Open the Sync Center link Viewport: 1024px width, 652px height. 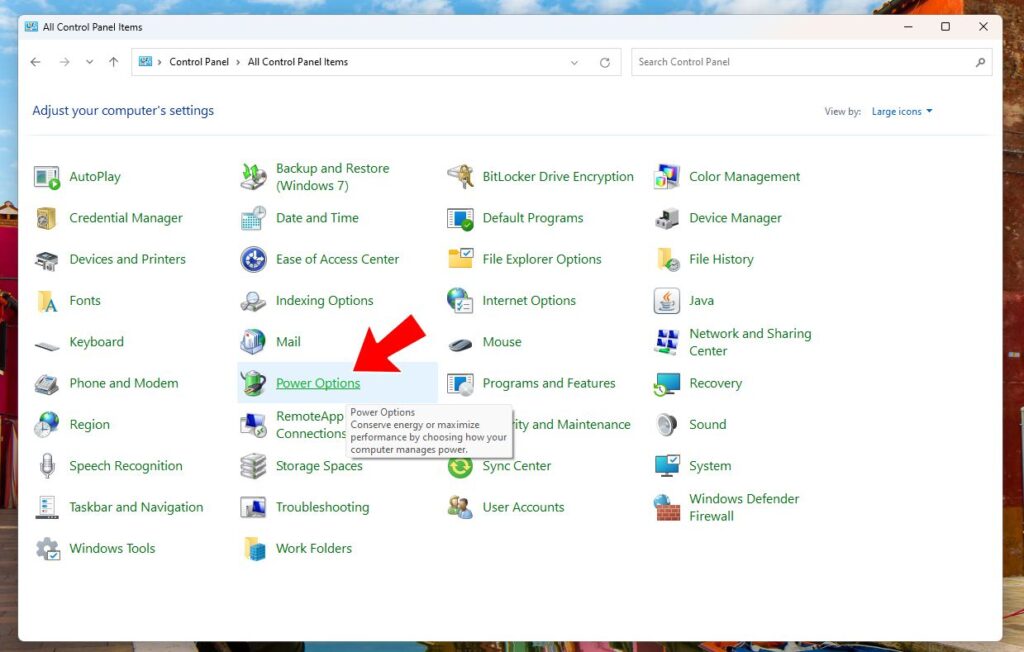point(517,466)
